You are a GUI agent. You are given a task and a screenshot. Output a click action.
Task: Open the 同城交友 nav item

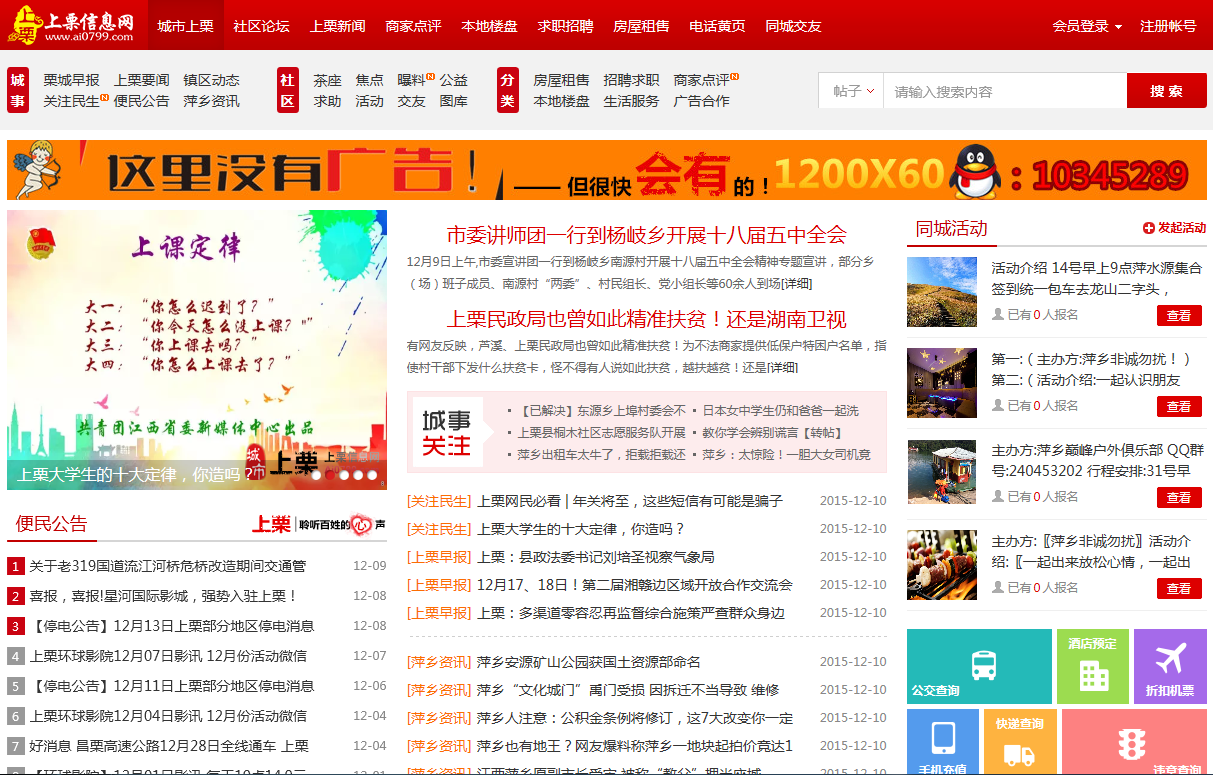point(794,26)
